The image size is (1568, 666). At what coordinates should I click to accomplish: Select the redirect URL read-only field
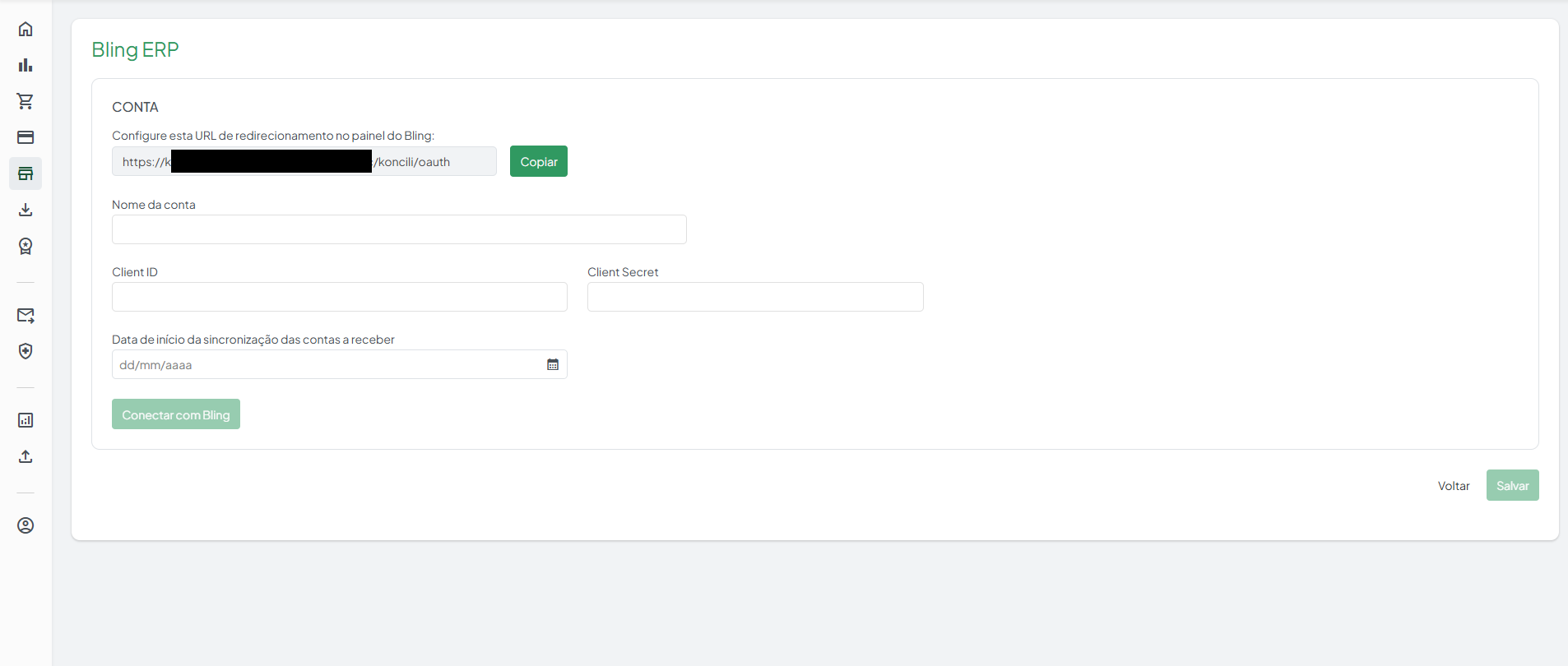pyautogui.click(x=304, y=161)
